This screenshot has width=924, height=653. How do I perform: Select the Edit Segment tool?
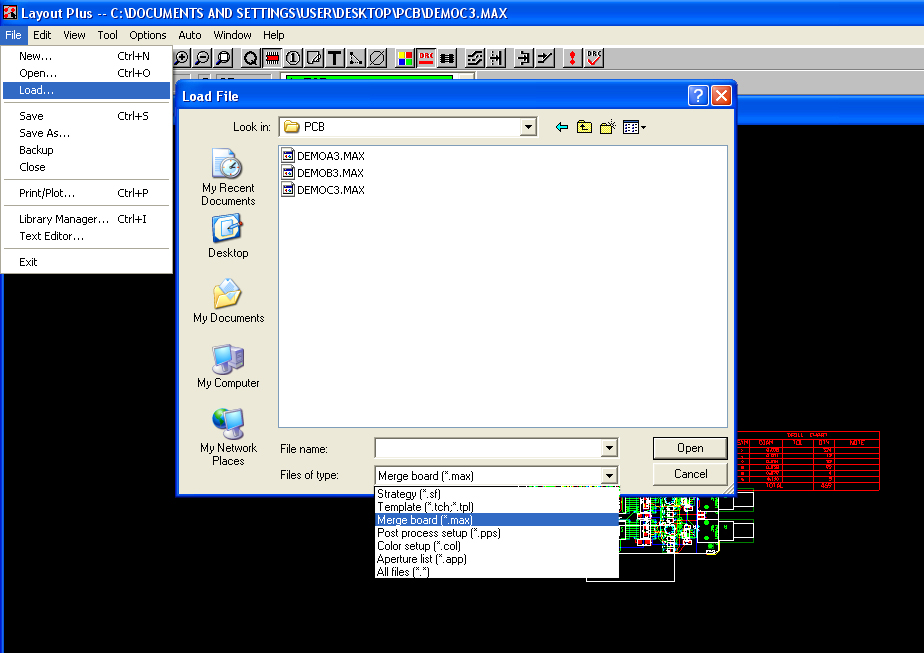[523, 58]
